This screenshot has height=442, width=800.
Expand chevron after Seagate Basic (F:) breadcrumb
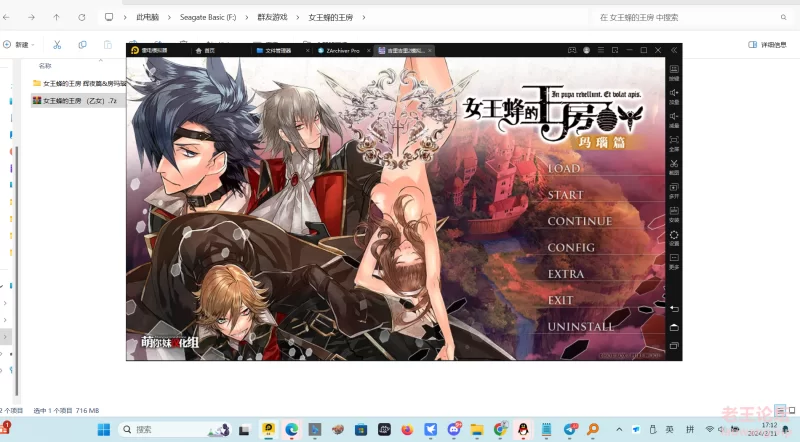pos(246,17)
